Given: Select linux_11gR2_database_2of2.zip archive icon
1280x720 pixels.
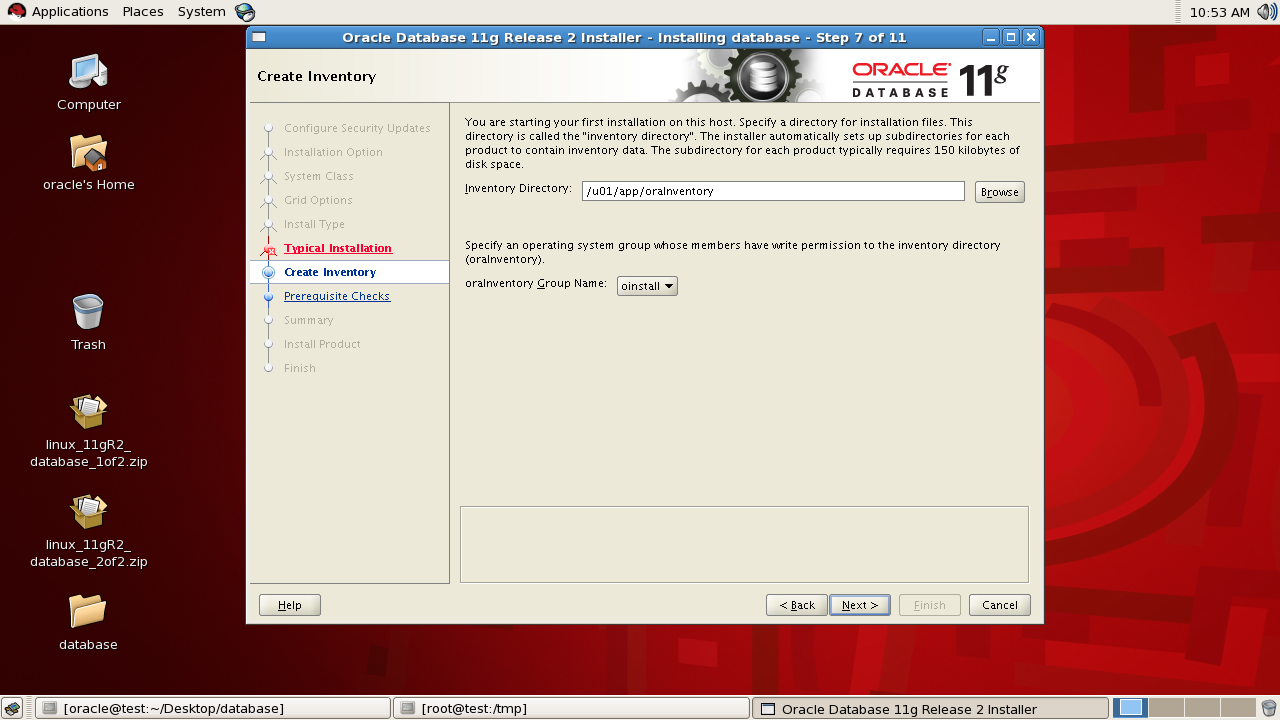Looking at the screenshot, I should pos(88,511).
